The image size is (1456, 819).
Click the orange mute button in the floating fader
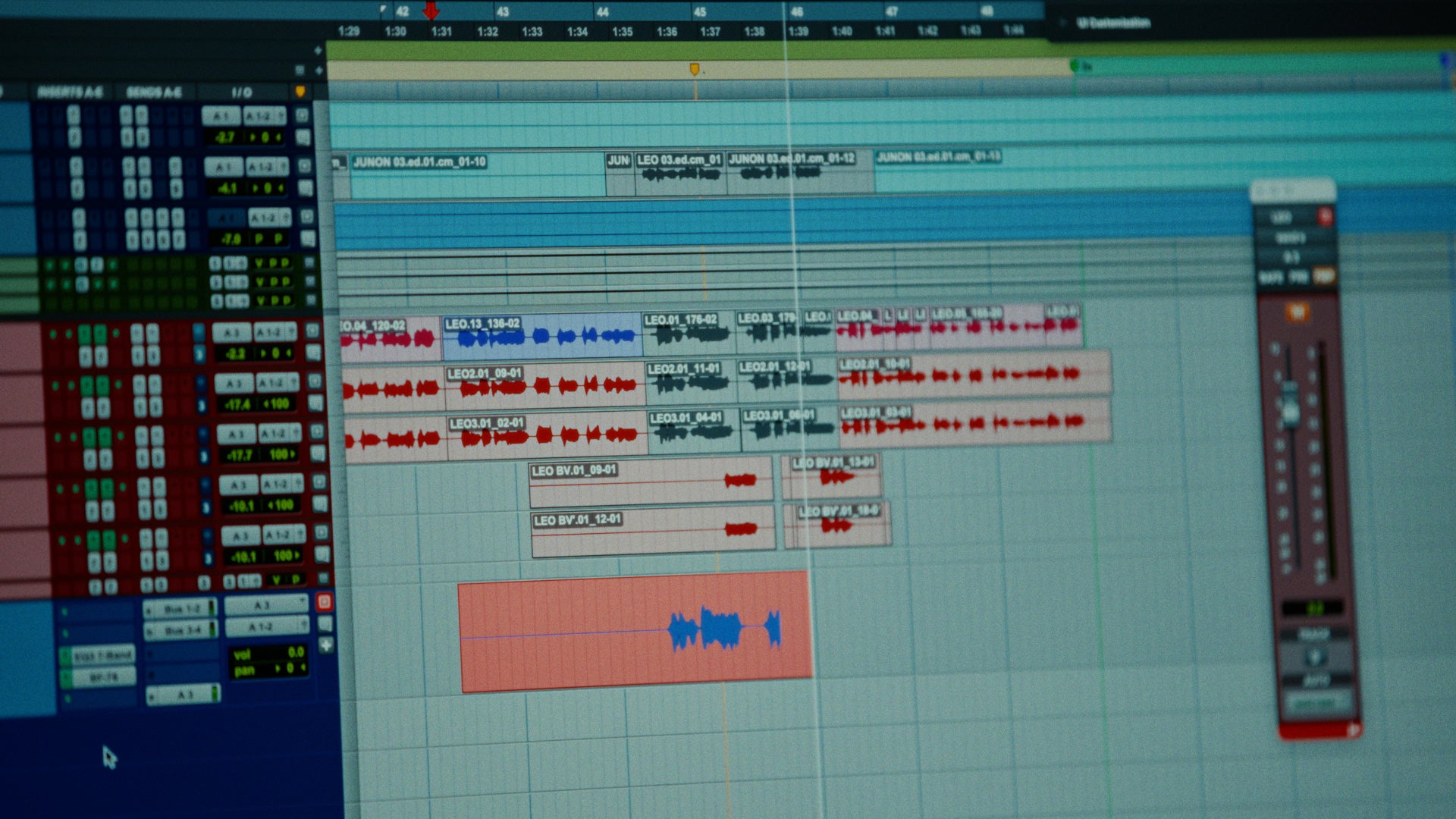pos(1298,312)
